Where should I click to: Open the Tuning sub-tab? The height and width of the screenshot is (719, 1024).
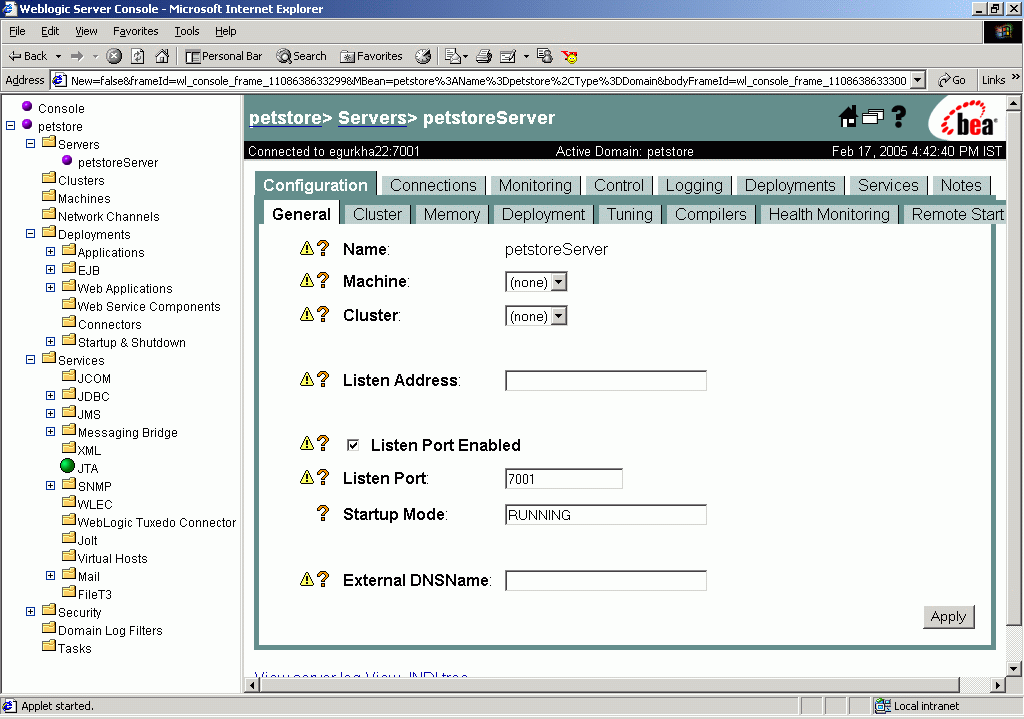pyautogui.click(x=630, y=214)
